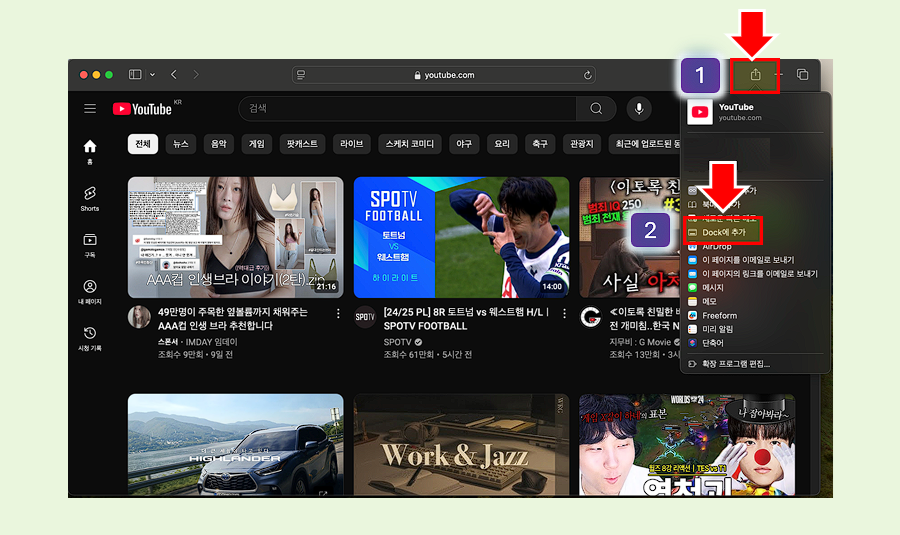This screenshot has height=535, width=900.
Task: Click the SPOTV channel avatar
Action: click(365, 317)
